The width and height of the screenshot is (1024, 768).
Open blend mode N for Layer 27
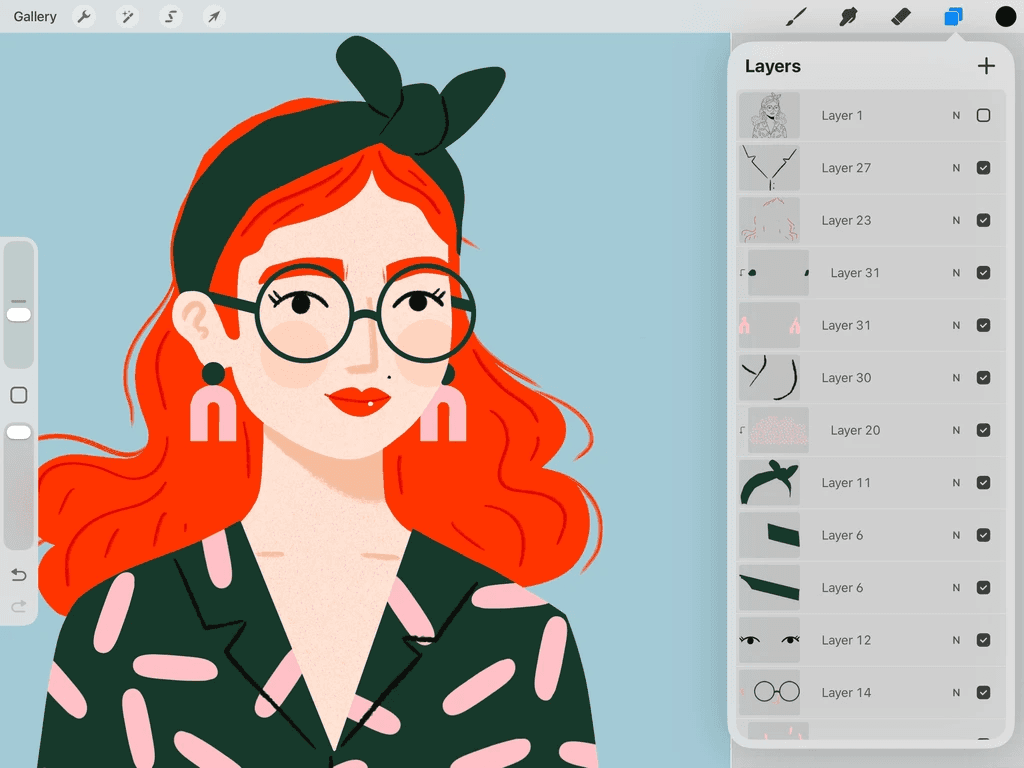(956, 168)
